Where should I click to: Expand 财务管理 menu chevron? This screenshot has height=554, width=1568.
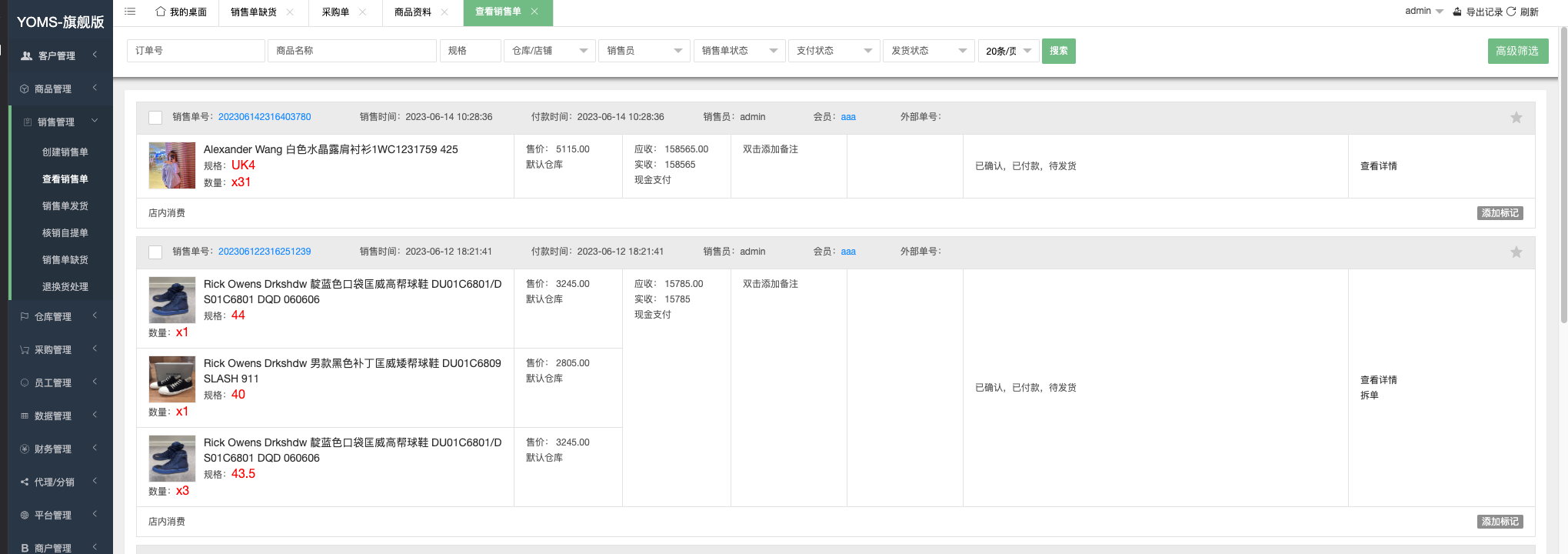coord(95,448)
